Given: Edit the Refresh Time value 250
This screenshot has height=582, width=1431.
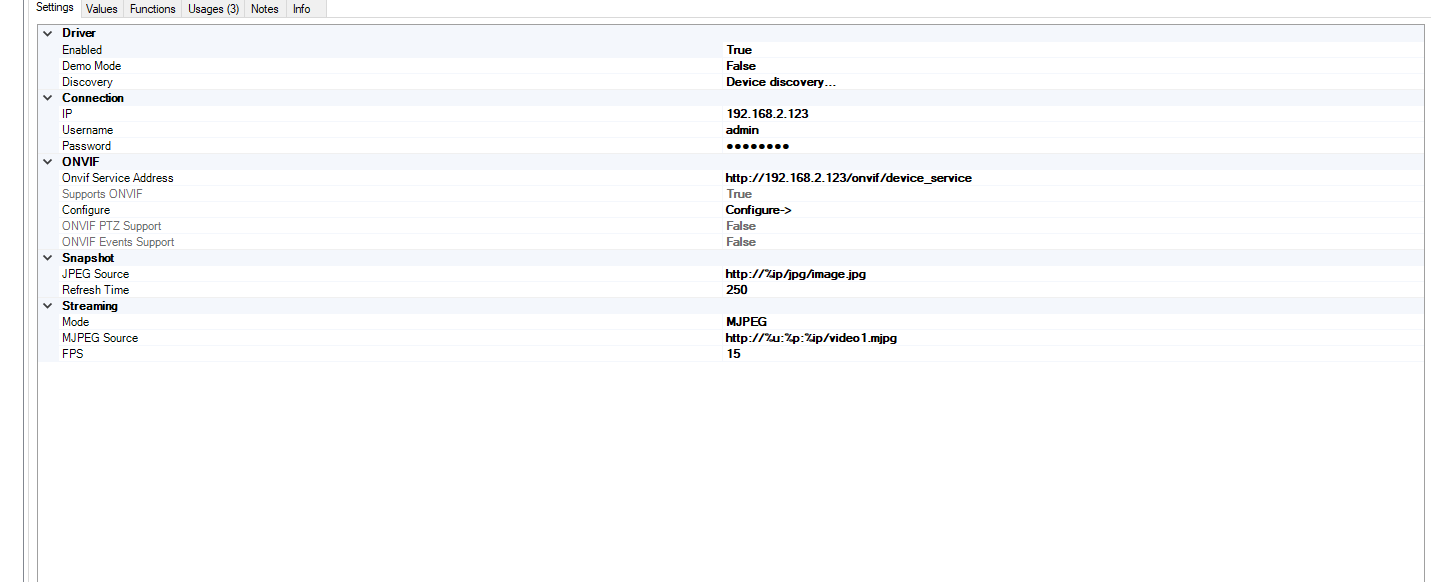Looking at the screenshot, I should point(737,290).
